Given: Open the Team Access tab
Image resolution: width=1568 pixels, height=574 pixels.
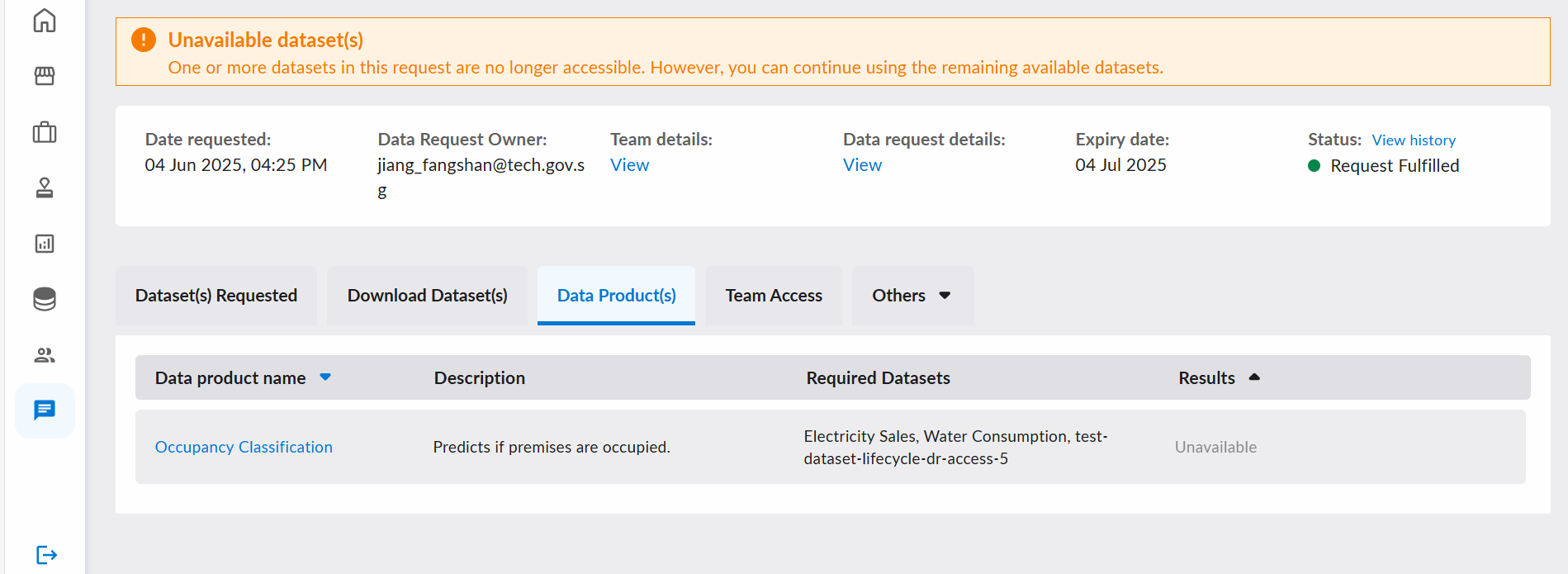Looking at the screenshot, I should [x=774, y=296].
